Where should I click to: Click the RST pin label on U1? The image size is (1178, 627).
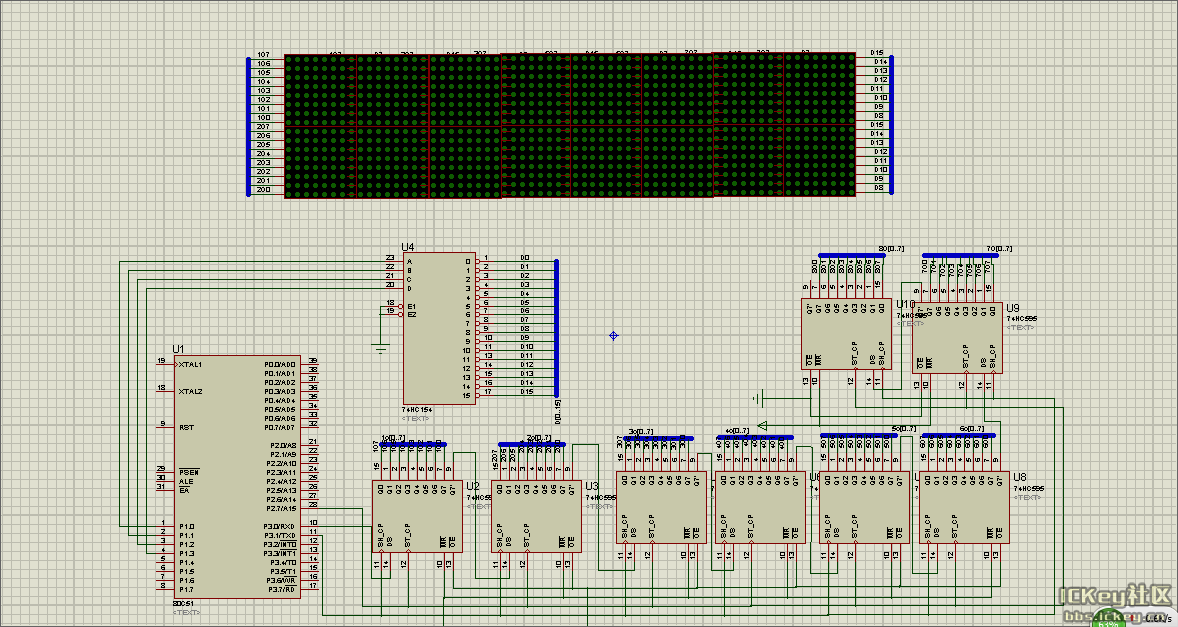pos(186,427)
